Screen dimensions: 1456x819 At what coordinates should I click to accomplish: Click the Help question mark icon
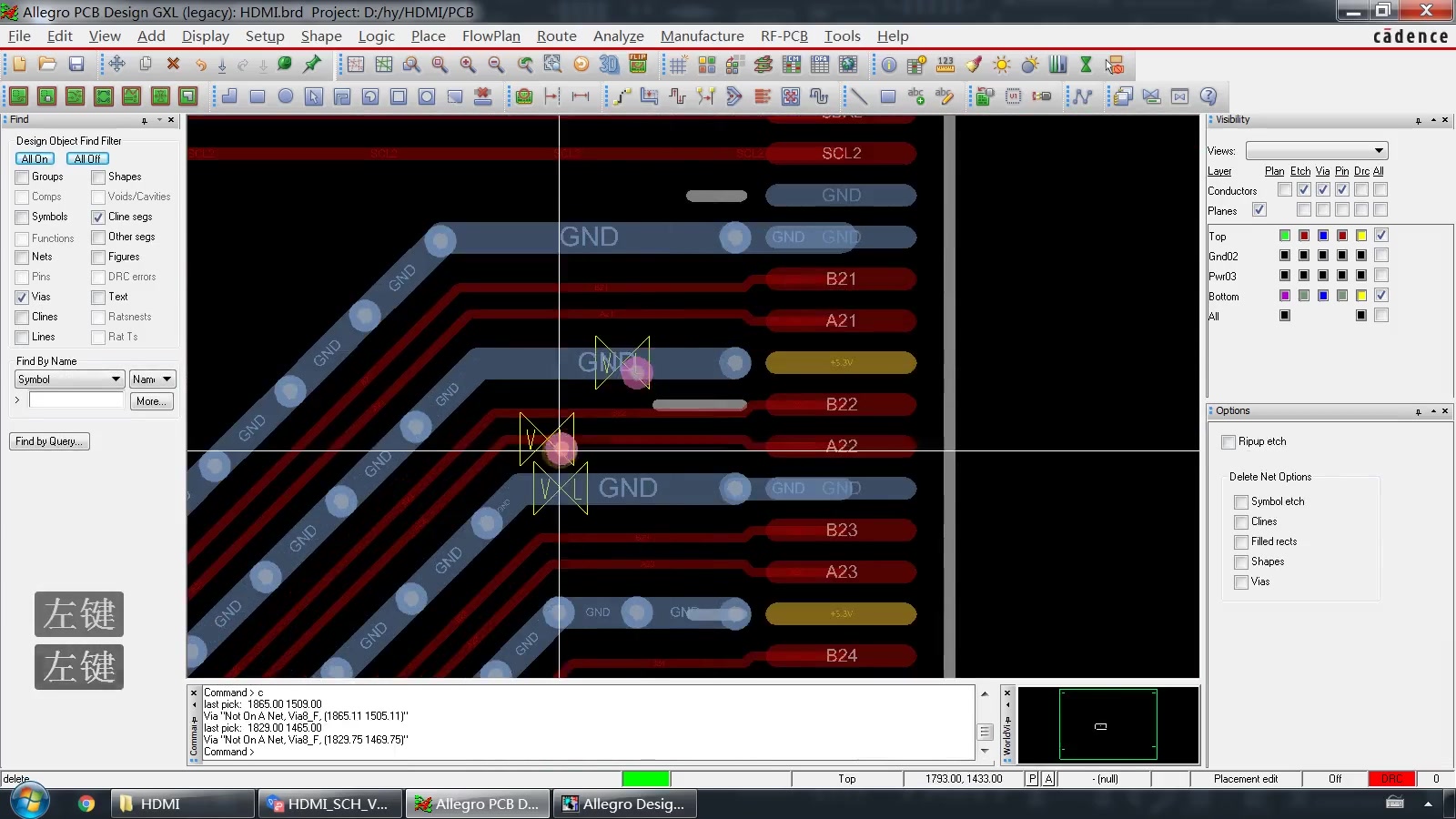pos(1208,96)
